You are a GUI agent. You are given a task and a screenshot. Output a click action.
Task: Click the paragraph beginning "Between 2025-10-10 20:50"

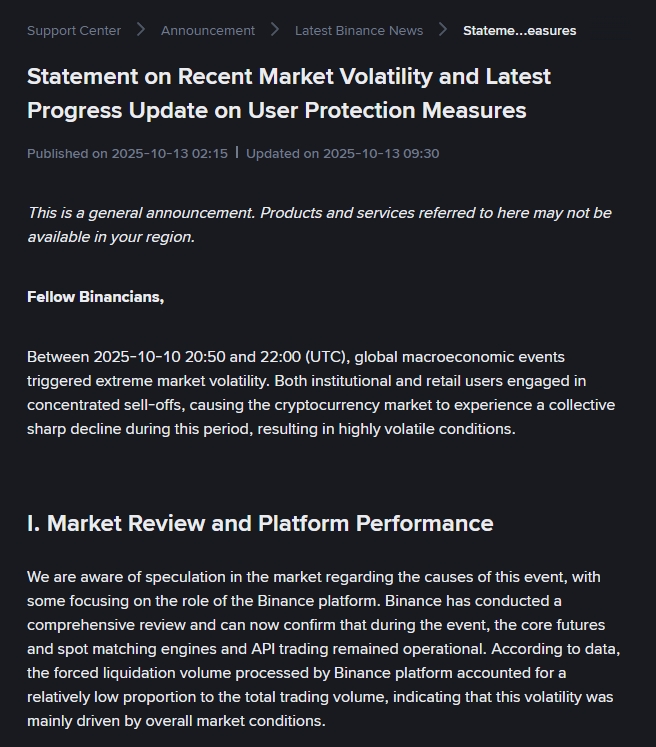click(320, 393)
